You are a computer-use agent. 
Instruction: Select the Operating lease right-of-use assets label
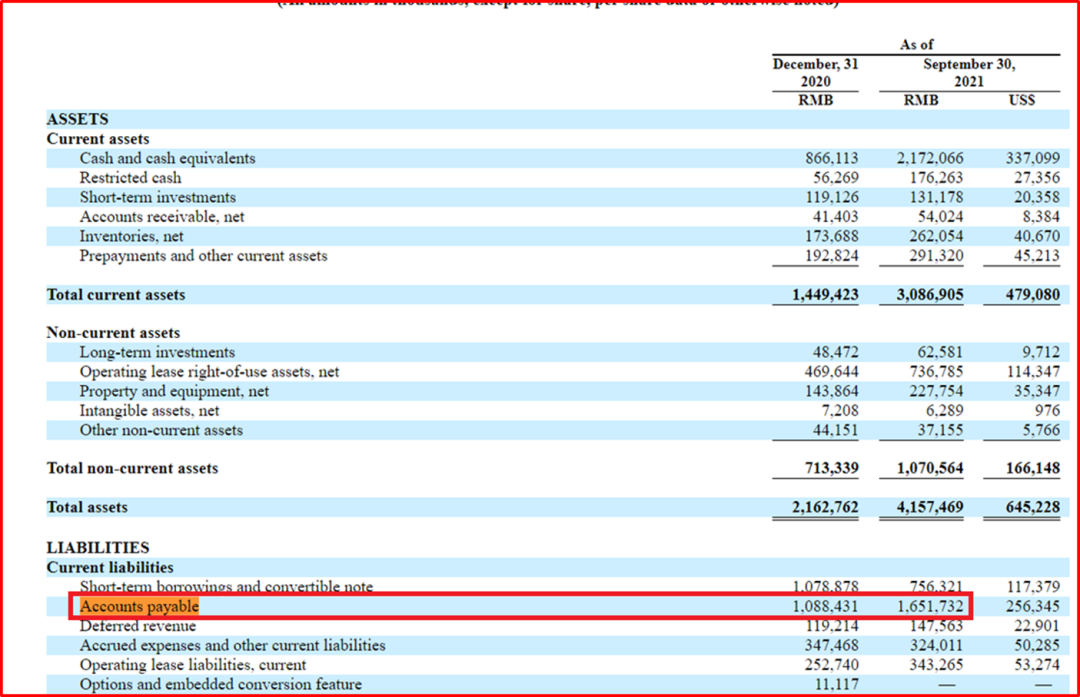tap(209, 371)
